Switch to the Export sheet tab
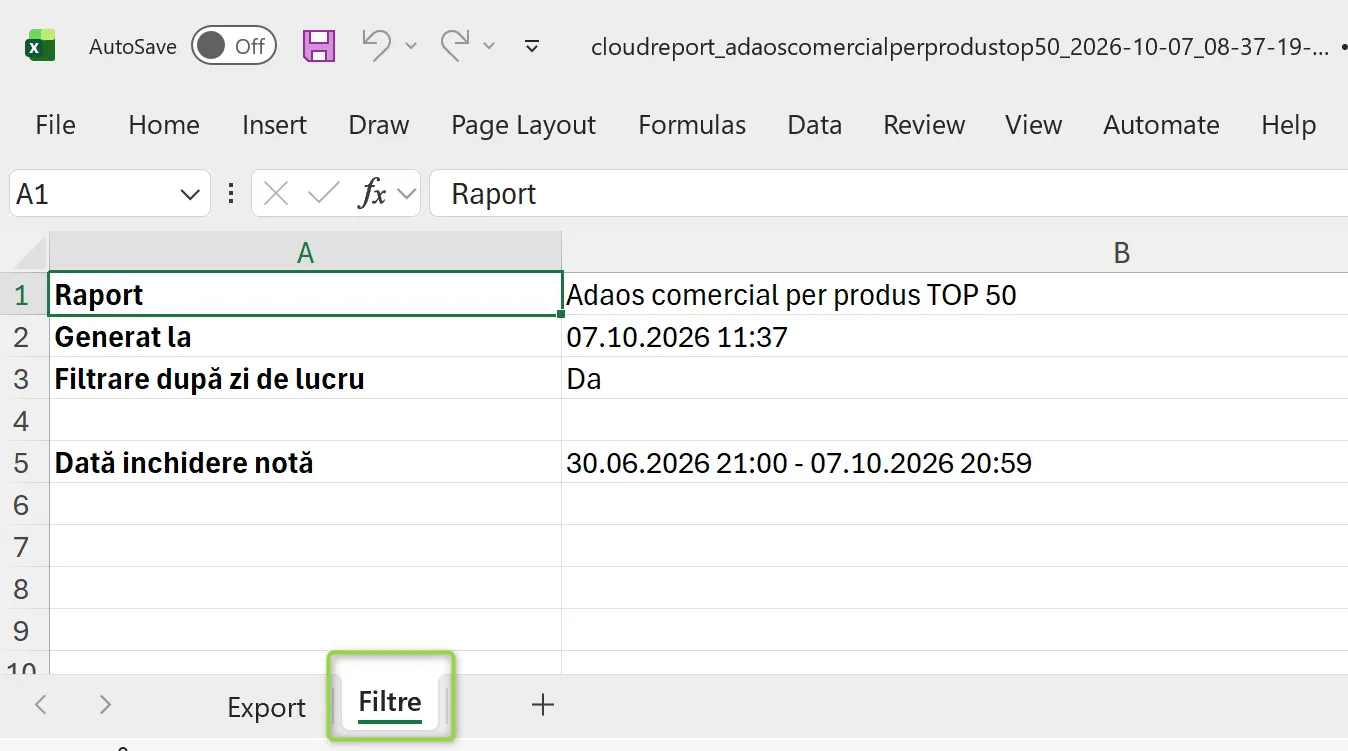The image size is (1348, 751). (x=266, y=707)
